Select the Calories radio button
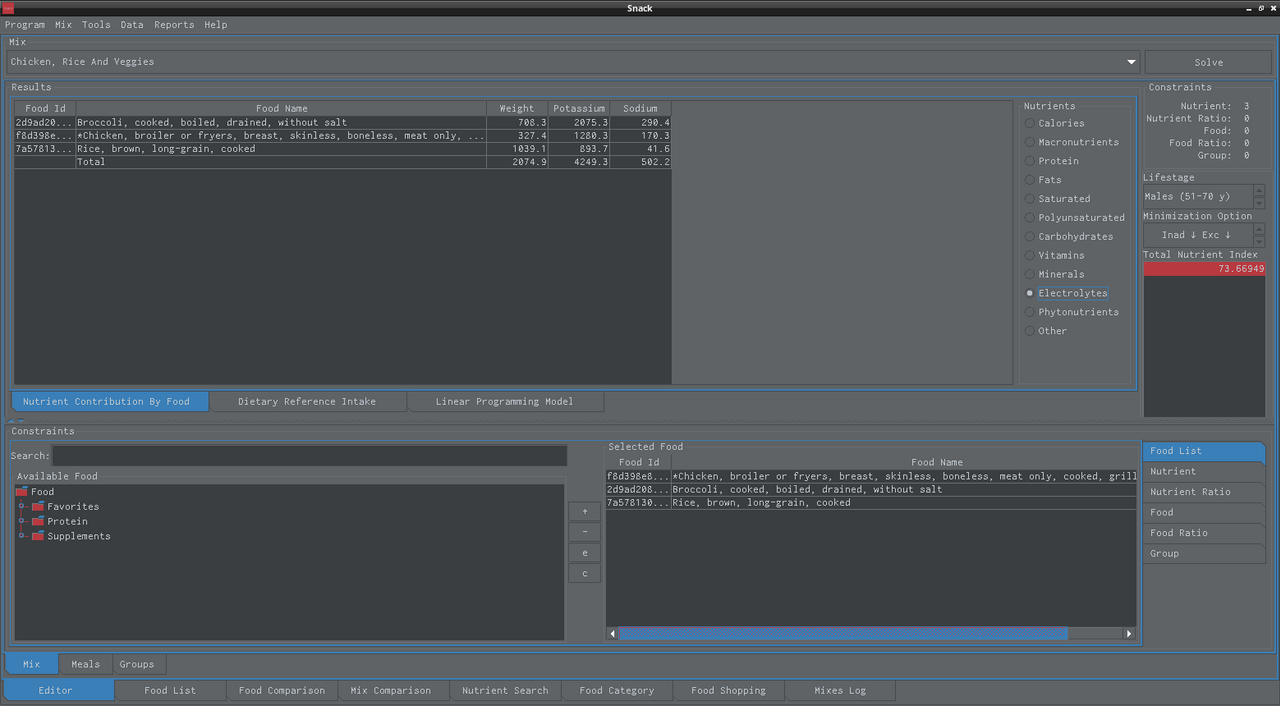This screenshot has width=1280, height=706. click(x=1030, y=123)
